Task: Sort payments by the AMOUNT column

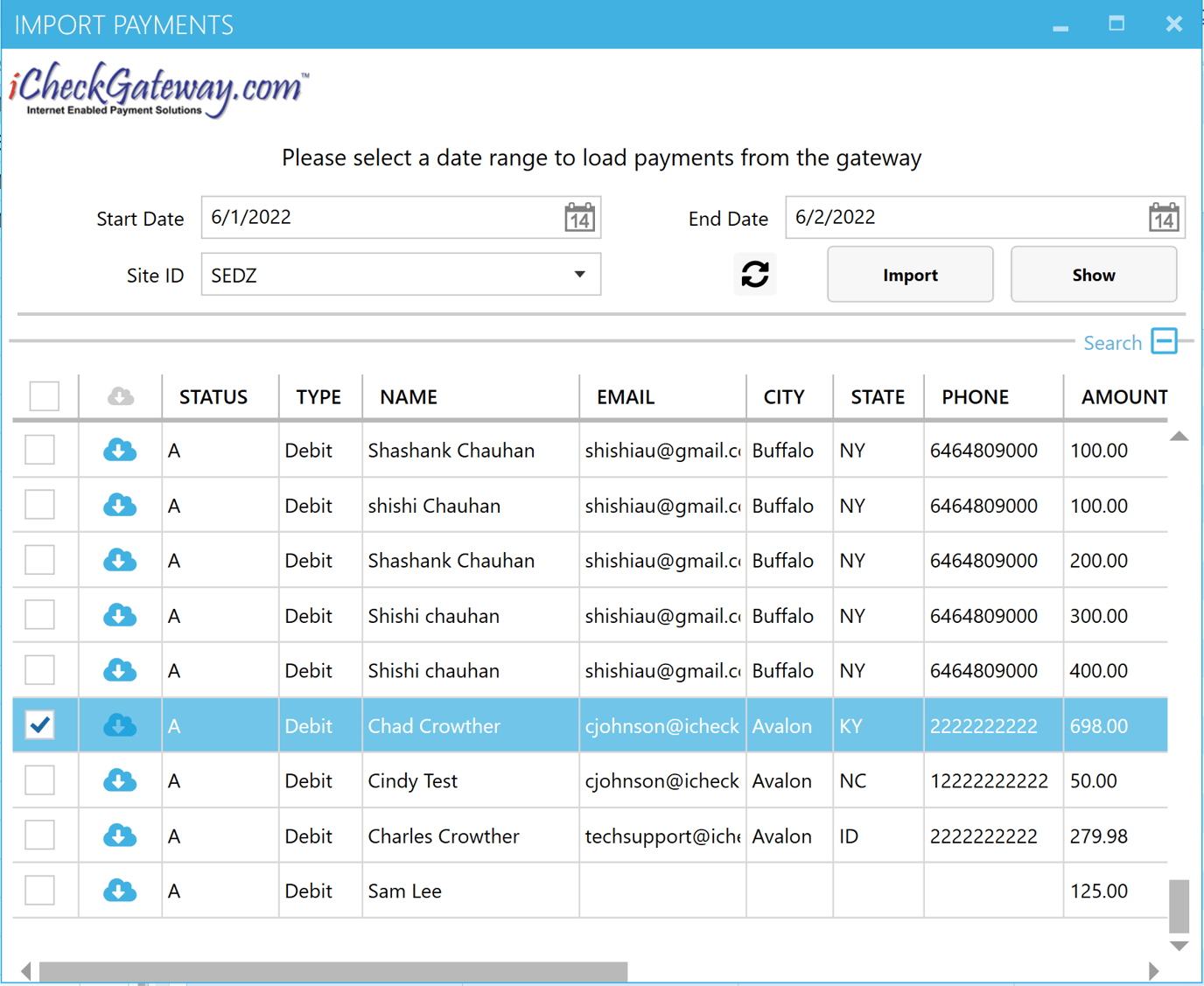Action: [1123, 396]
